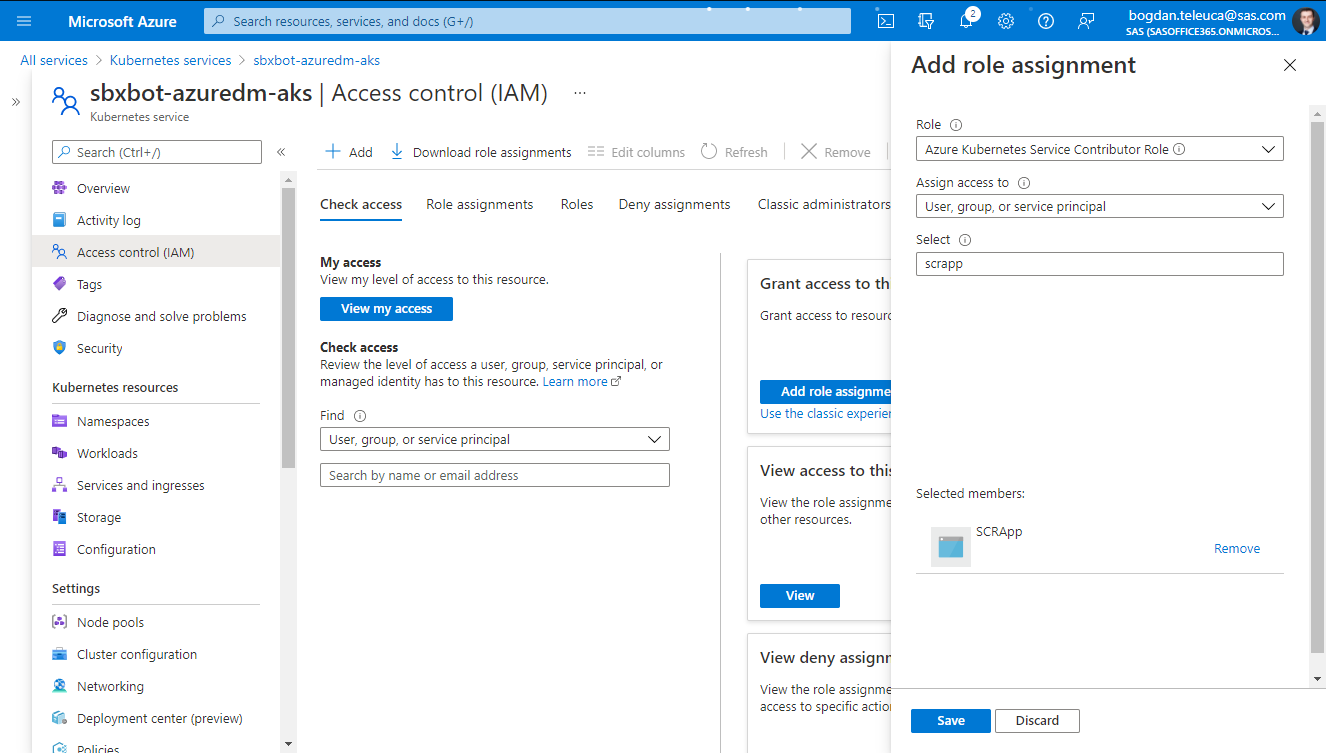The width and height of the screenshot is (1326, 753).
Task: Switch to the Deny assignments tab
Action: click(674, 204)
